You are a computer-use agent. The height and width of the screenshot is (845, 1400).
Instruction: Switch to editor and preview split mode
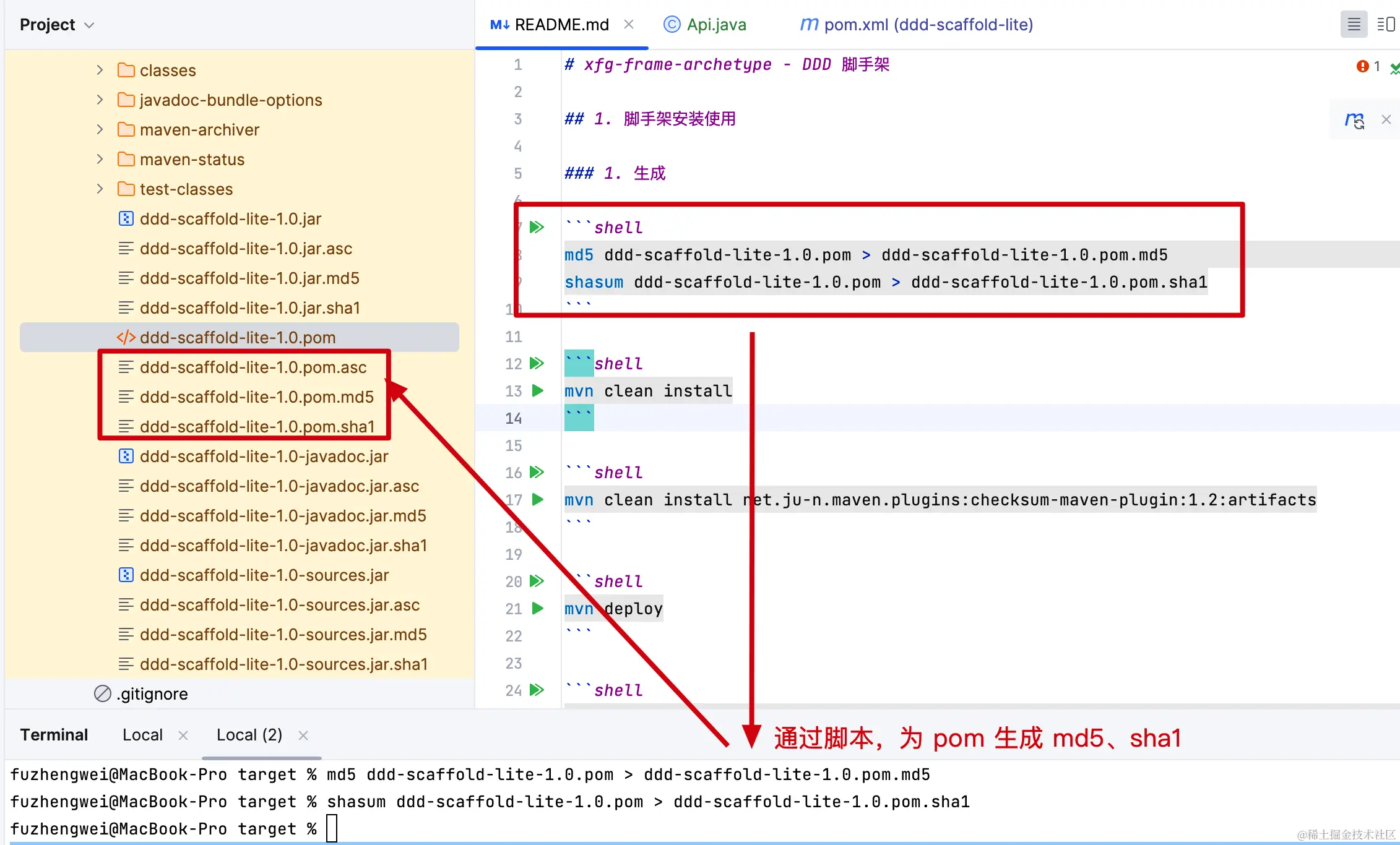1386,25
